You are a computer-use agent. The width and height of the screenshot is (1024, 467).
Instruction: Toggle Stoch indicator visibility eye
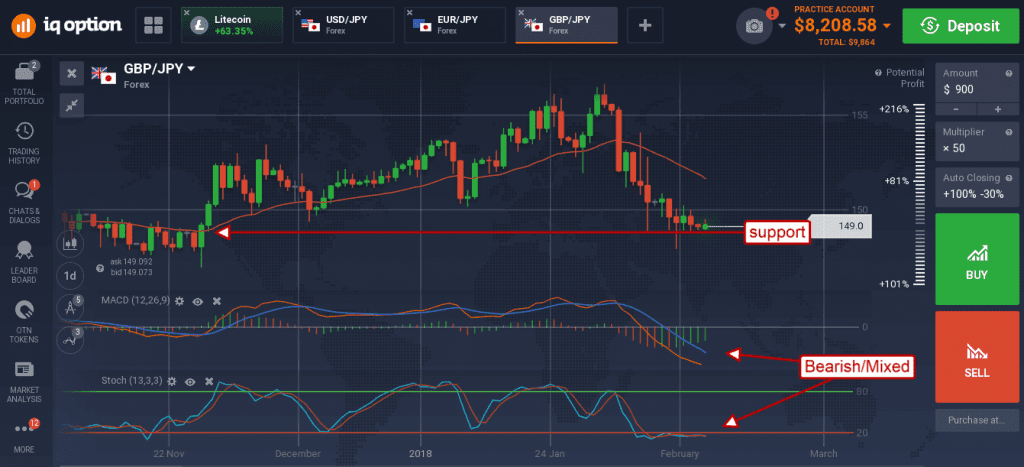tap(190, 381)
